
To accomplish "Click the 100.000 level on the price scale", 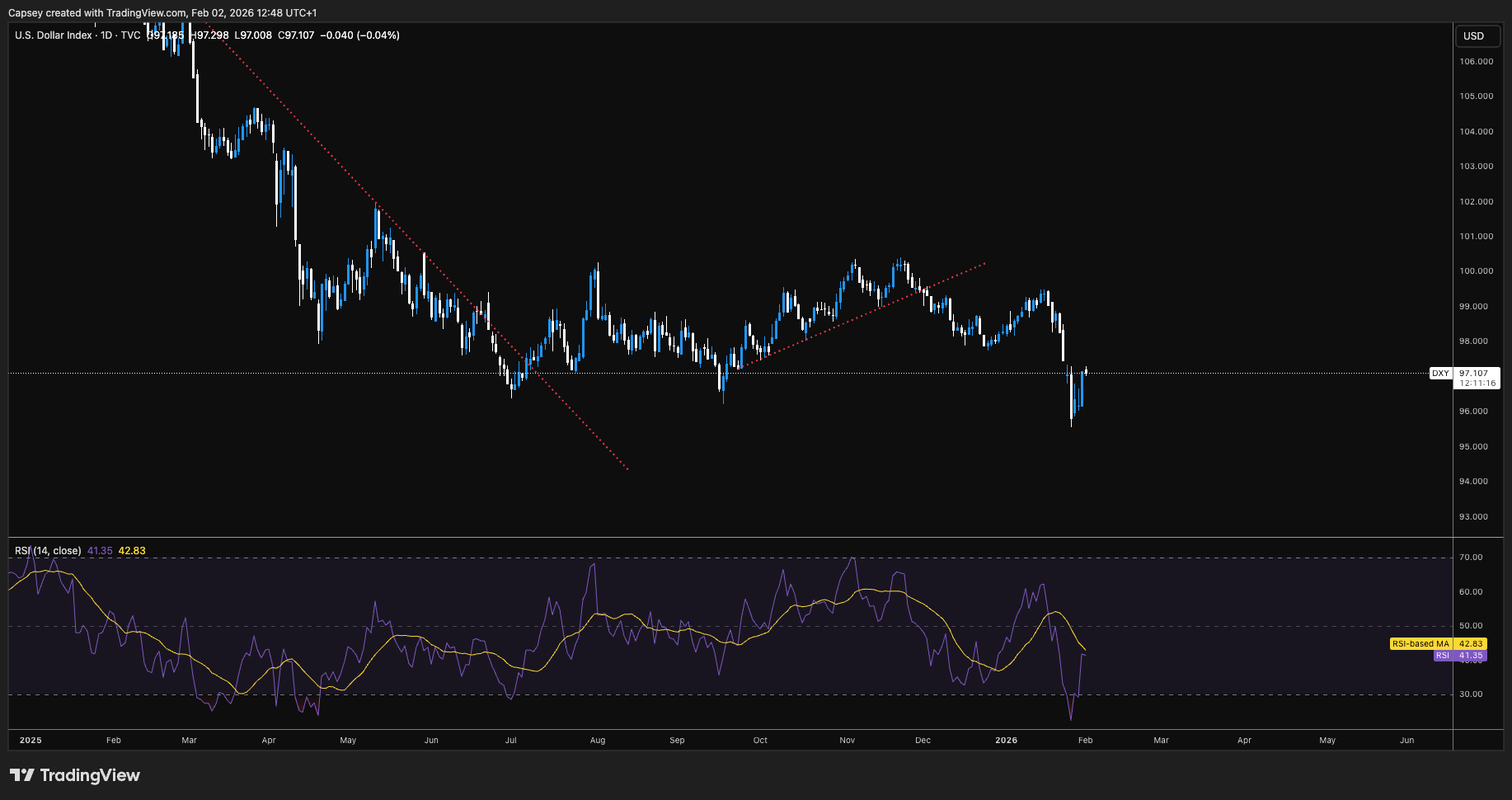I will coord(1476,271).
